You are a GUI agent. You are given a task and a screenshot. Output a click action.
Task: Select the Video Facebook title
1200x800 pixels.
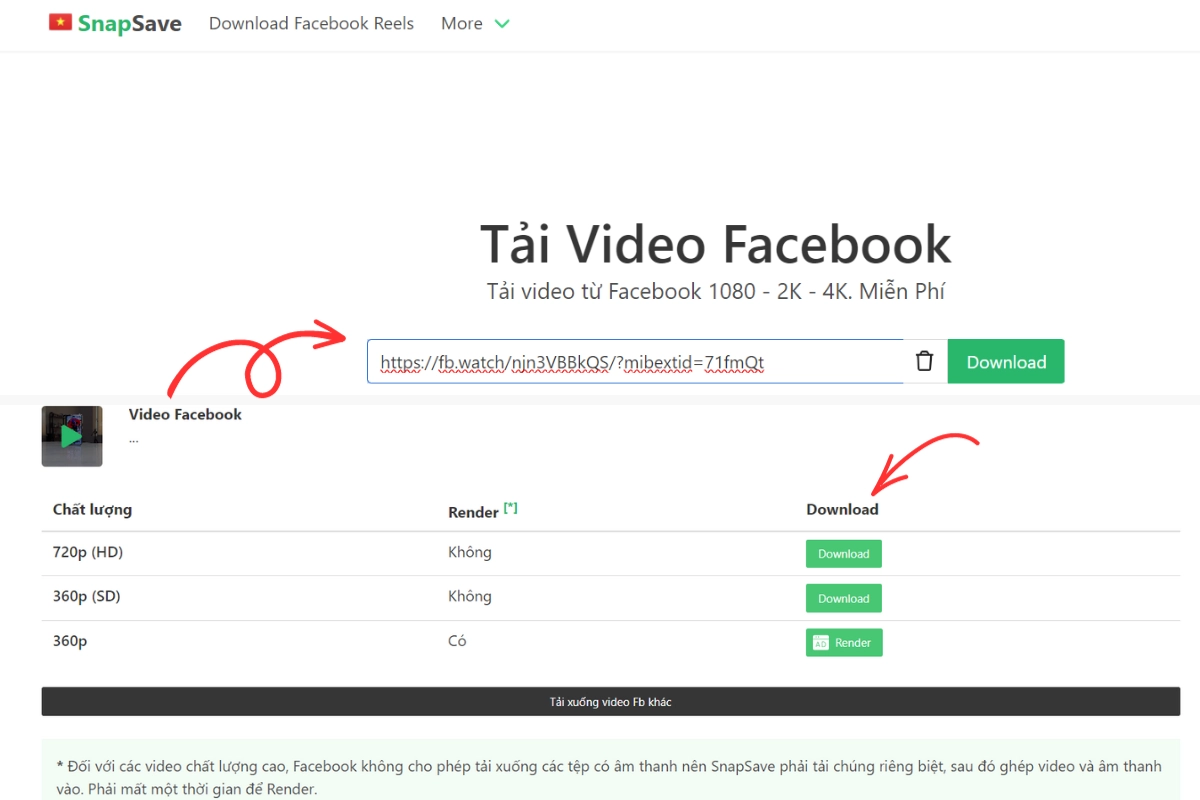tap(184, 413)
